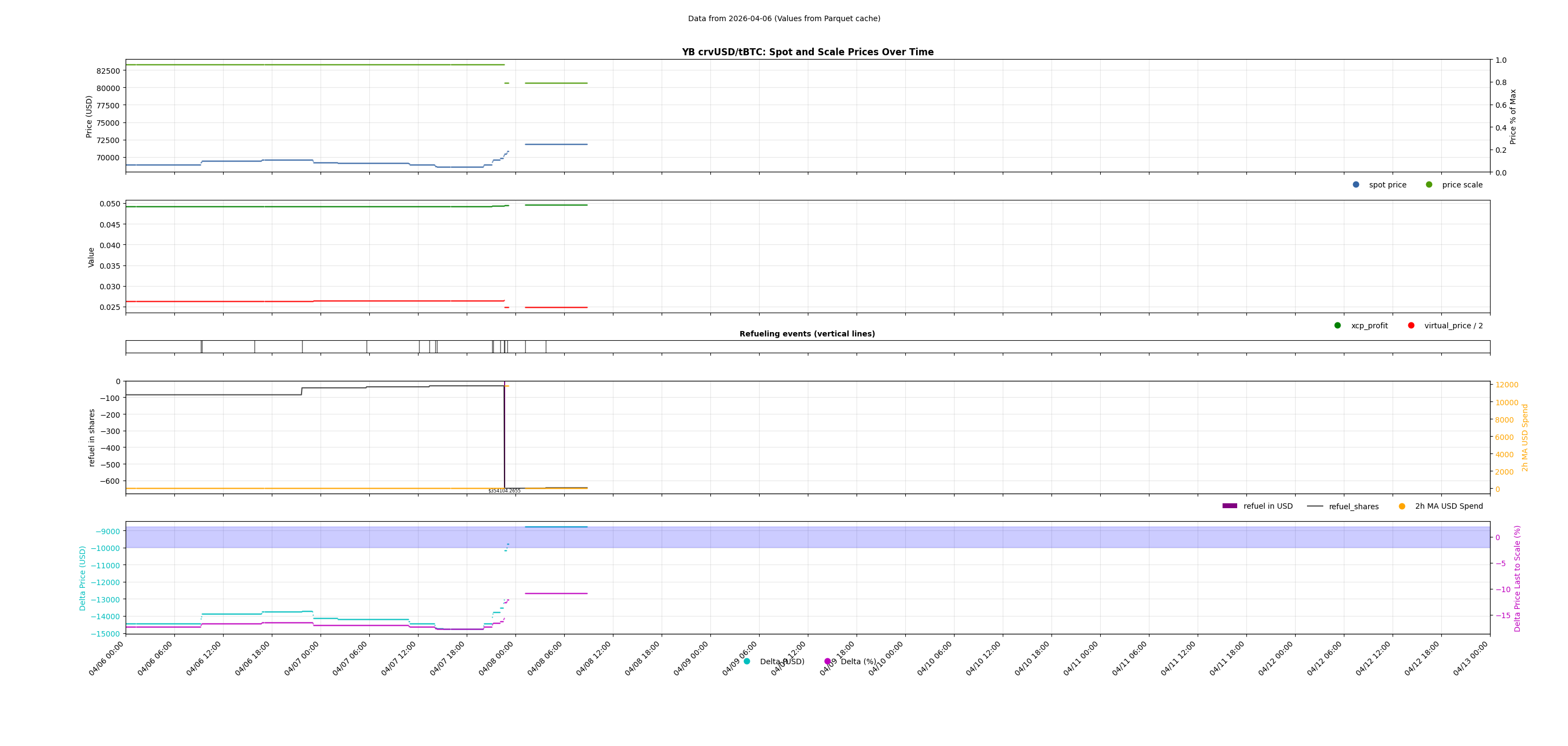The height and width of the screenshot is (746, 1568).
Task: Click the Price % of Max axis label
Action: pos(1513,116)
